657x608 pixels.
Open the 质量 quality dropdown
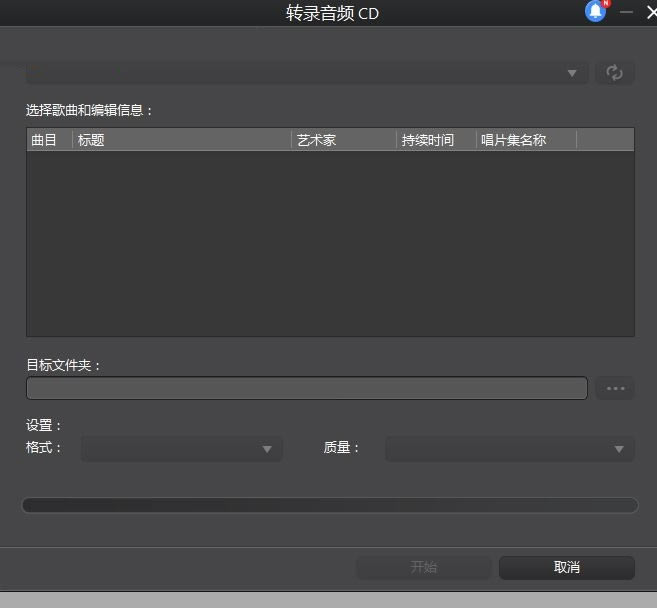pyautogui.click(x=510, y=449)
